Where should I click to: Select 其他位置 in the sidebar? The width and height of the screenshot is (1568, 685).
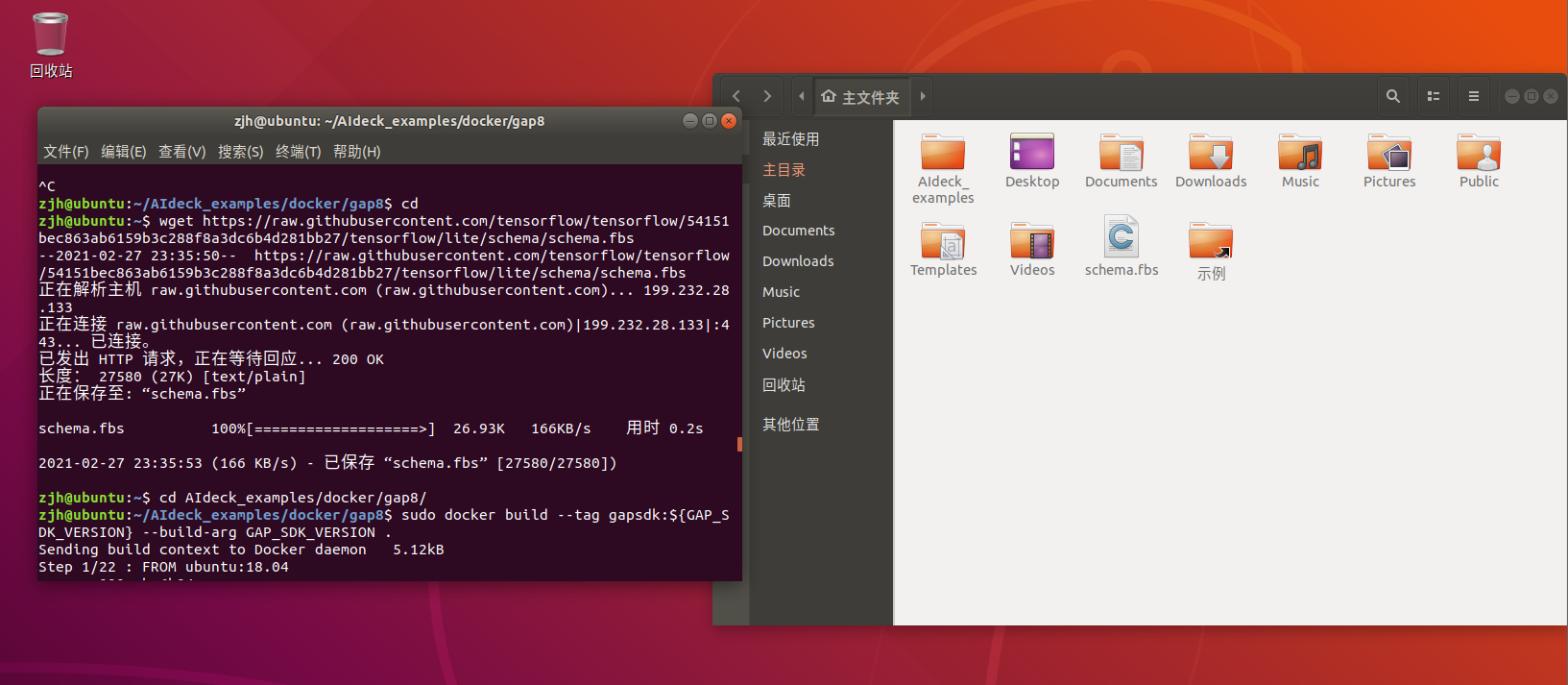(x=790, y=425)
